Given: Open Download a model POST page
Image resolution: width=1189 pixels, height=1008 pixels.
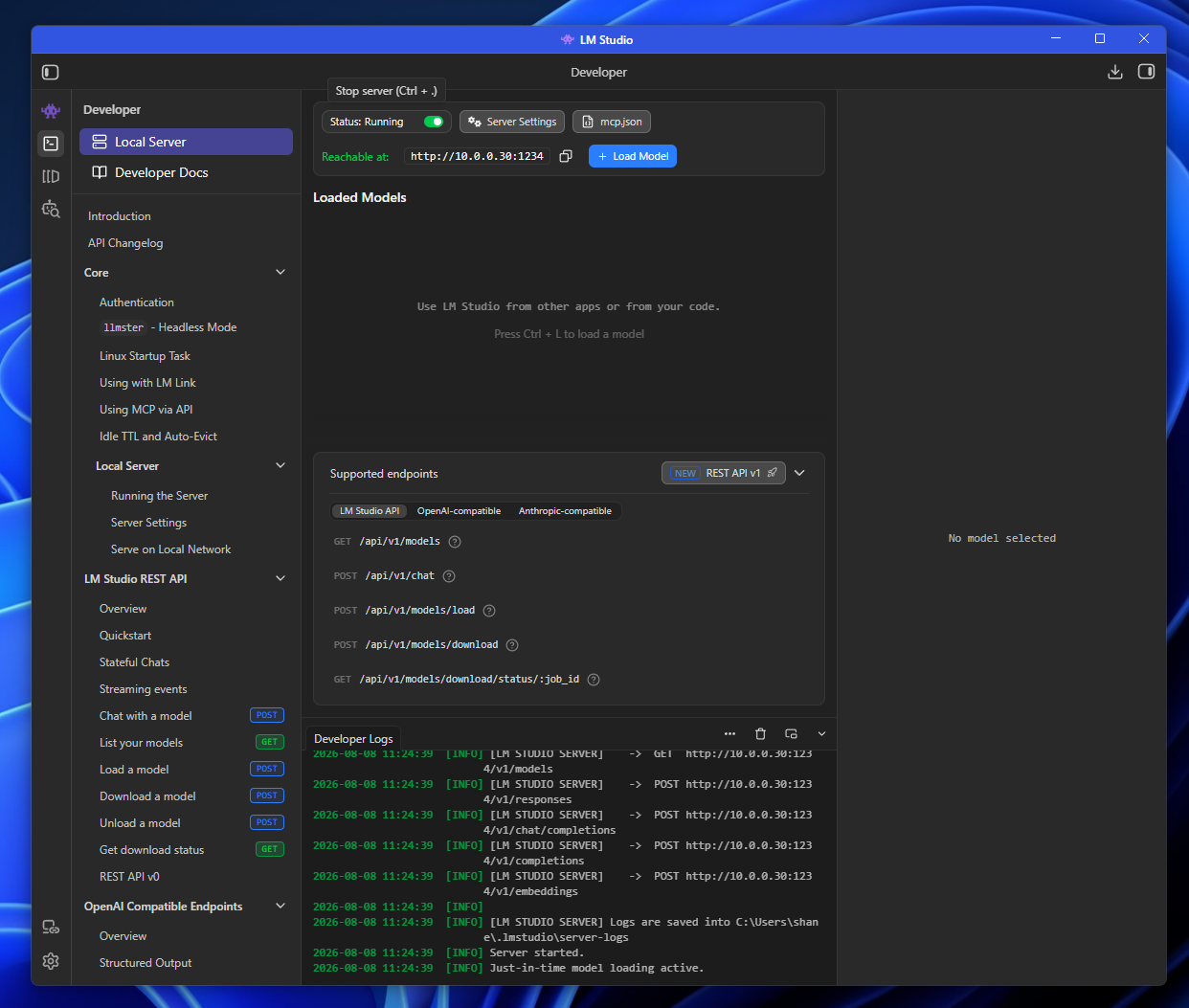Looking at the screenshot, I should tap(191, 796).
